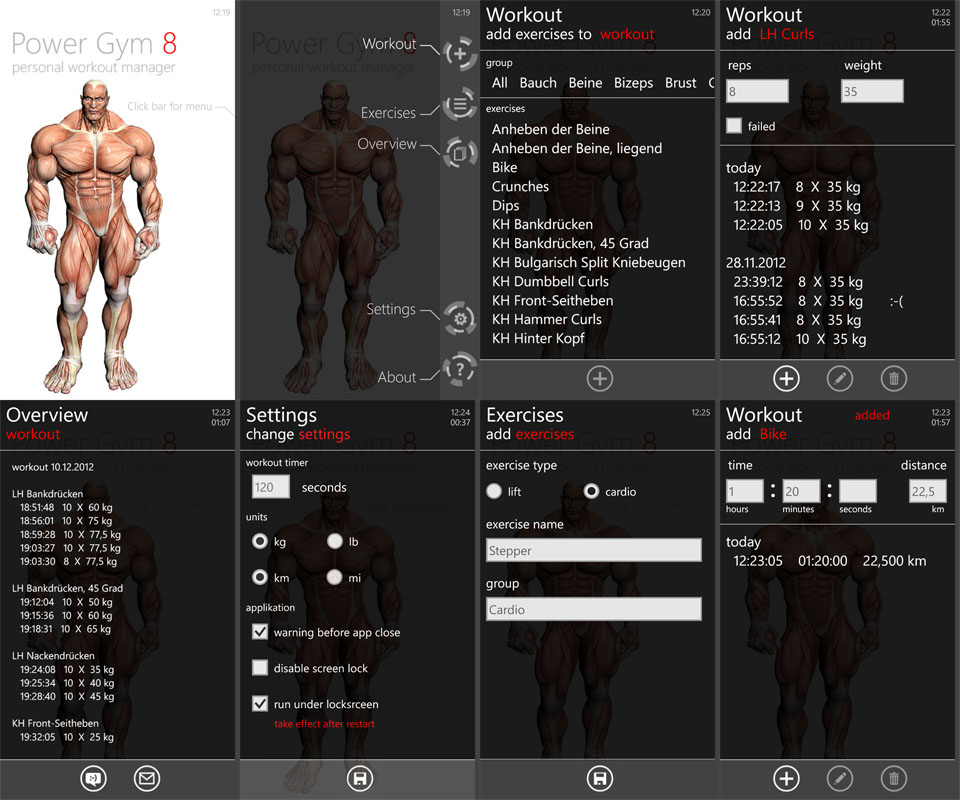The height and width of the screenshot is (800, 960).
Task: Select km distance radio button
Action: (260, 577)
